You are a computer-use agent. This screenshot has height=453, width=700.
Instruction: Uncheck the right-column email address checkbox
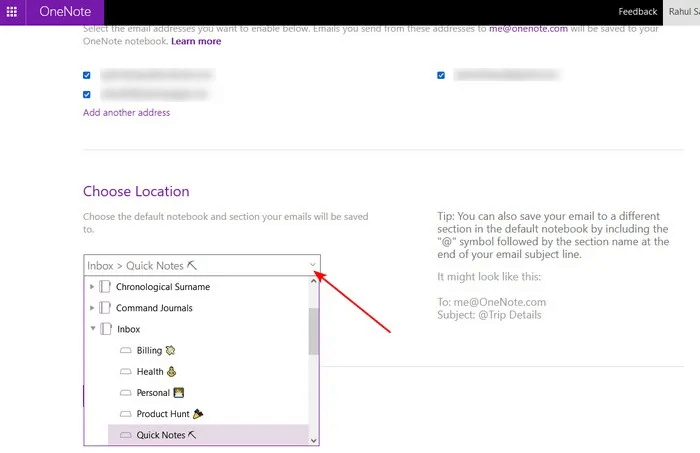pyautogui.click(x=441, y=75)
